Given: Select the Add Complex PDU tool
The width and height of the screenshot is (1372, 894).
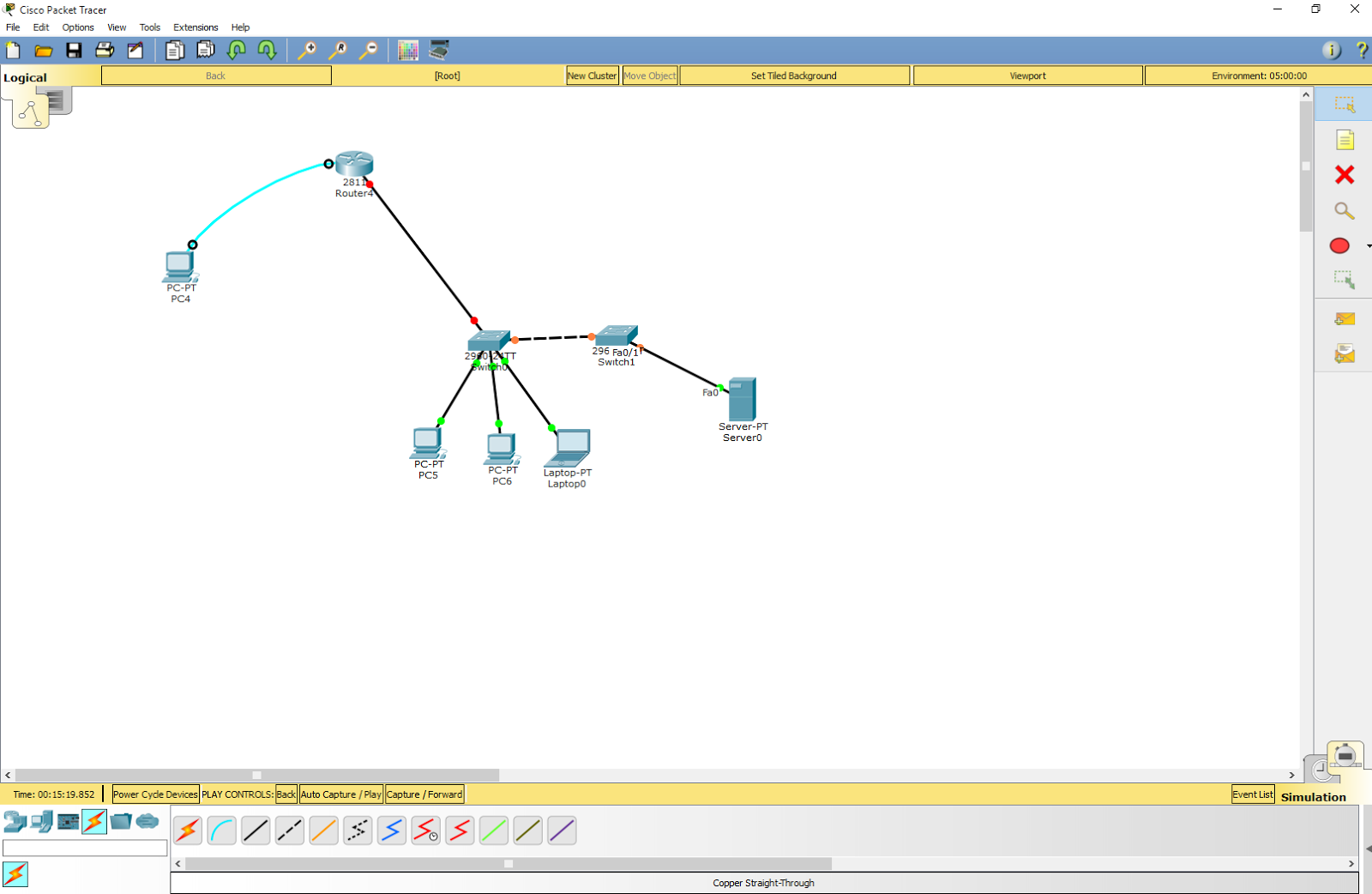Looking at the screenshot, I should (1345, 353).
